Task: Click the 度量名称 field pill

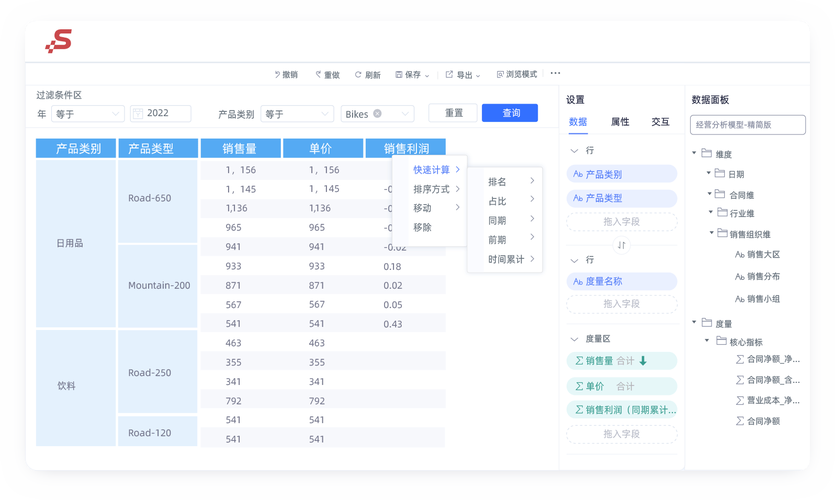Action: pos(621,281)
